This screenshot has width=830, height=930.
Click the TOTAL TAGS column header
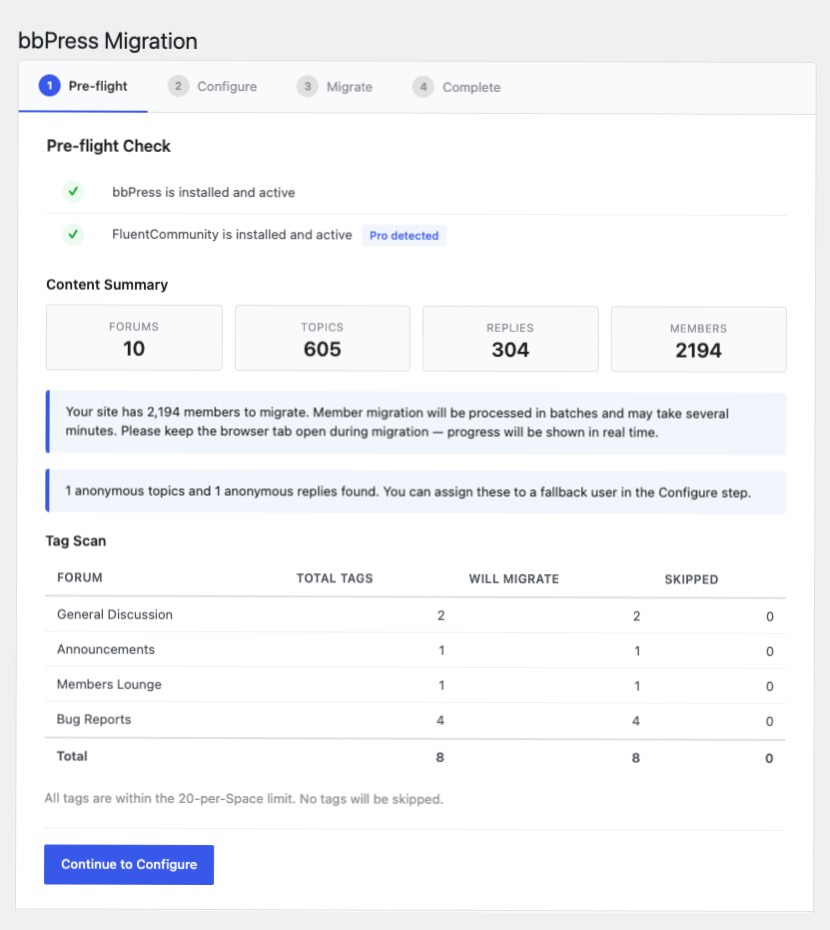click(335, 578)
